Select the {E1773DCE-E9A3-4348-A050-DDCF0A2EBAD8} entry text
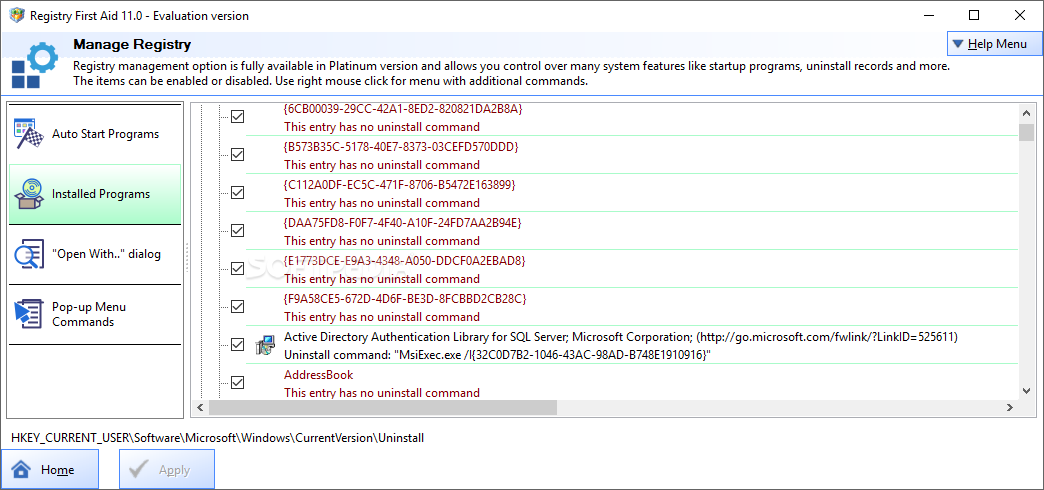This screenshot has width=1044, height=490. click(404, 260)
